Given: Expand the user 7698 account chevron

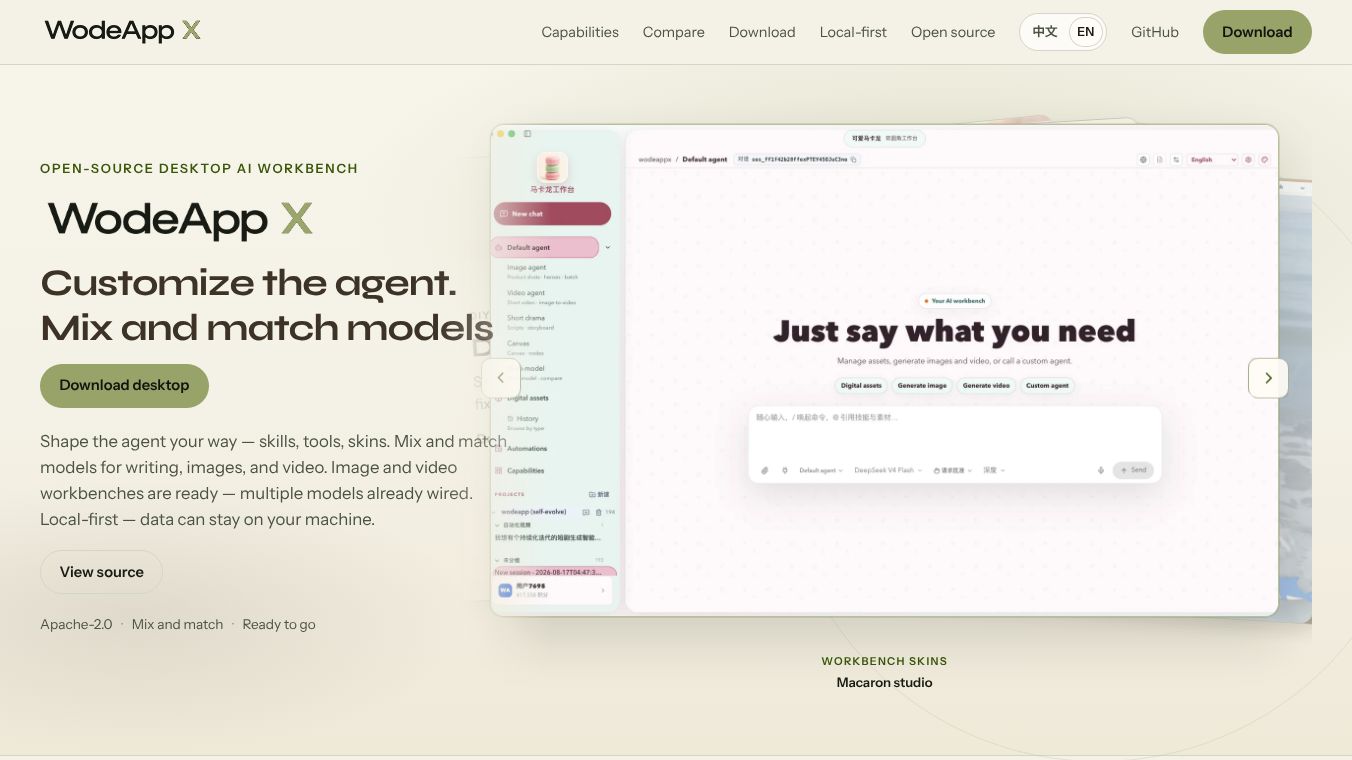Looking at the screenshot, I should pos(603,591).
